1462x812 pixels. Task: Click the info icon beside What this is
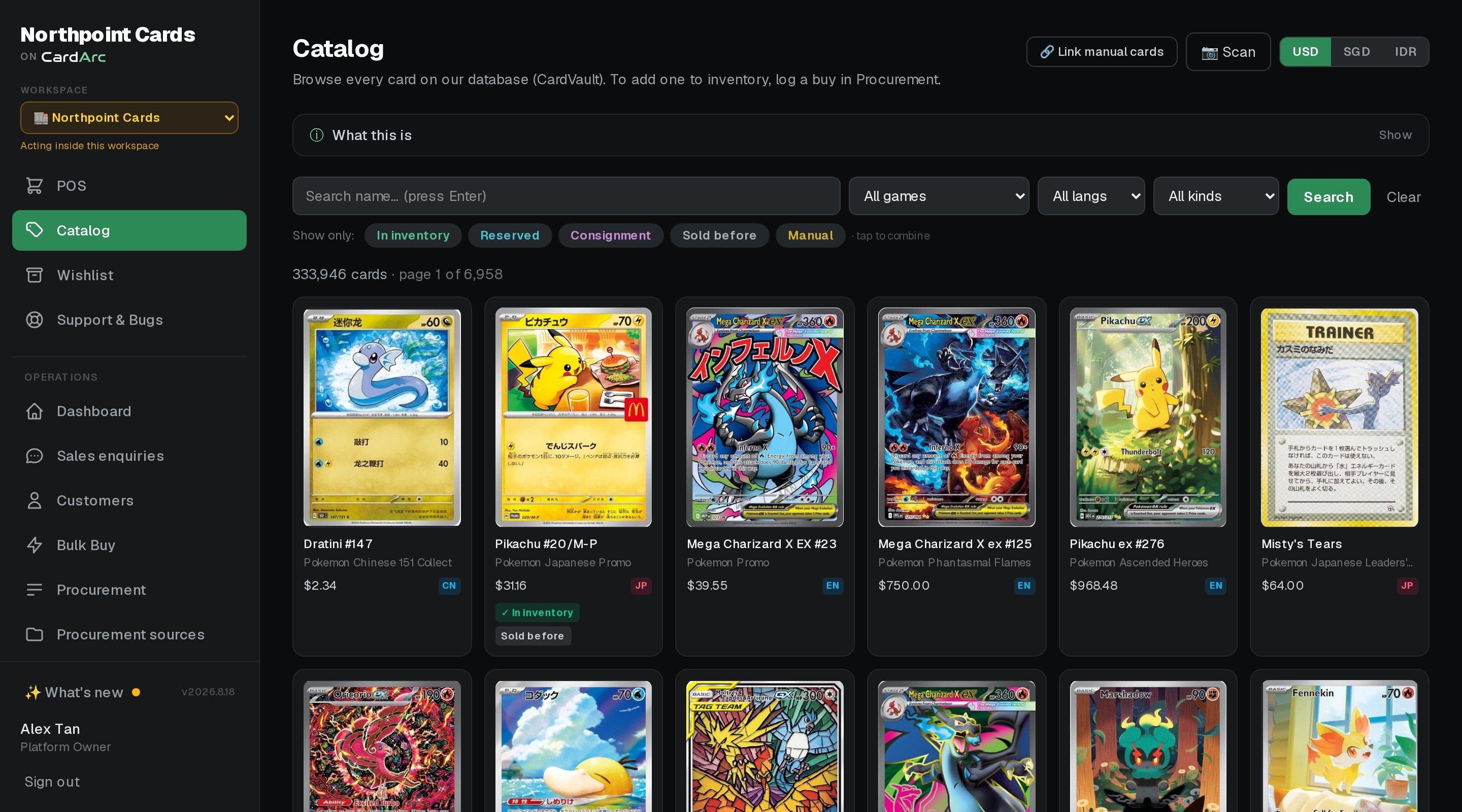[317, 135]
